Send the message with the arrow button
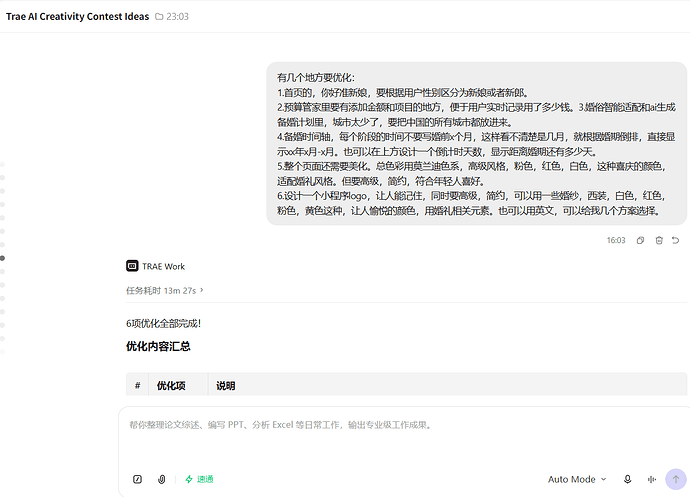This screenshot has height=497, width=690. click(675, 479)
